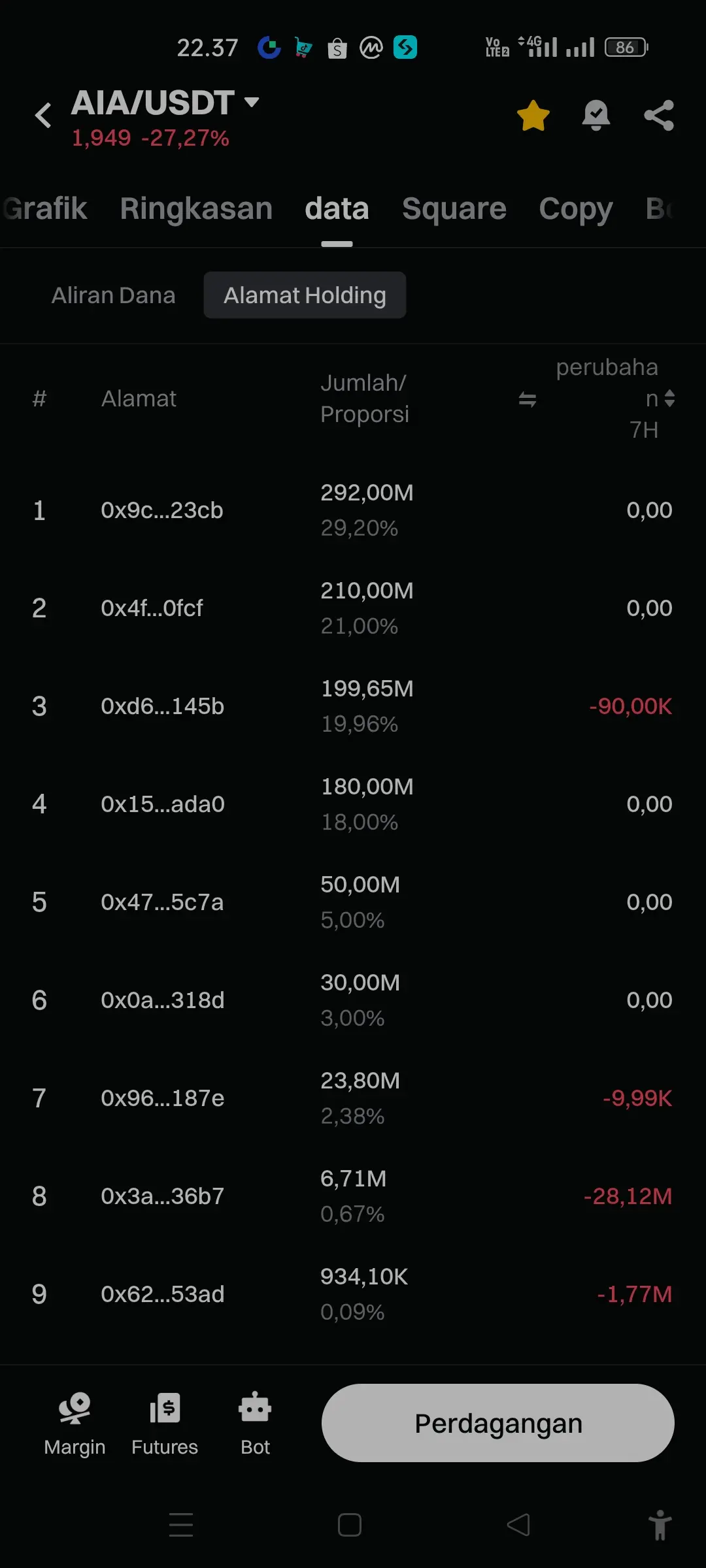Open the Copy tab
The height and width of the screenshot is (1568, 706).
(575, 209)
